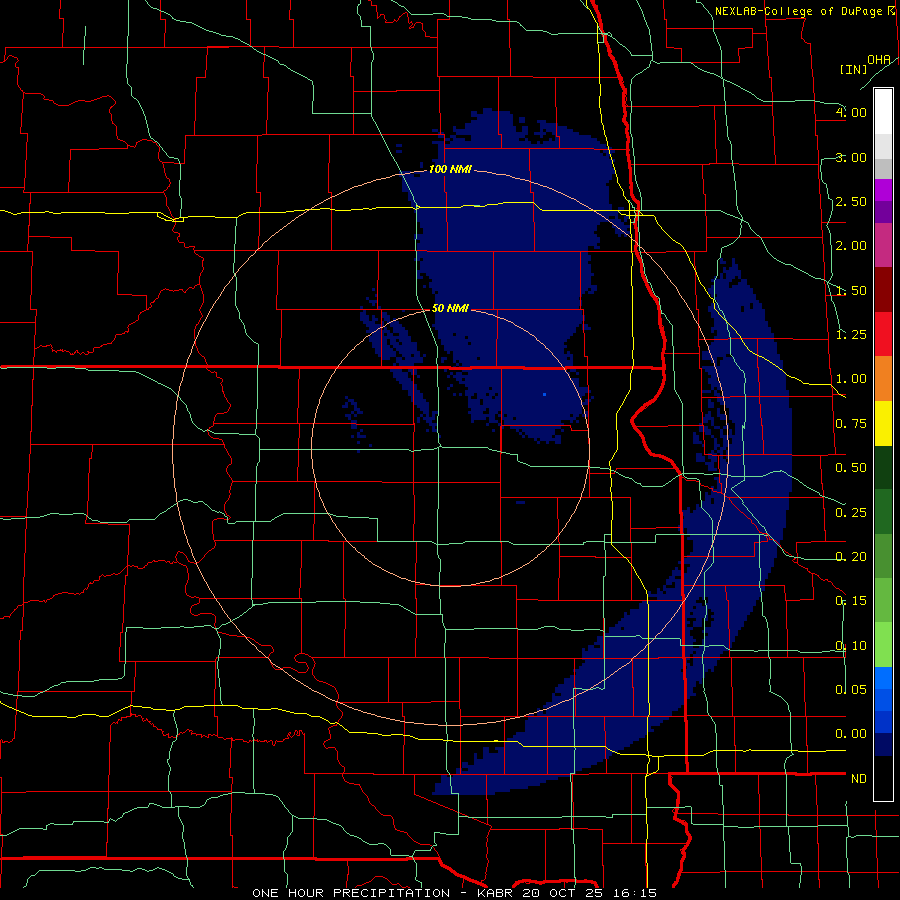This screenshot has height=900, width=900.
Task: Click the 50 NMI range ring label
Action: 450,308
